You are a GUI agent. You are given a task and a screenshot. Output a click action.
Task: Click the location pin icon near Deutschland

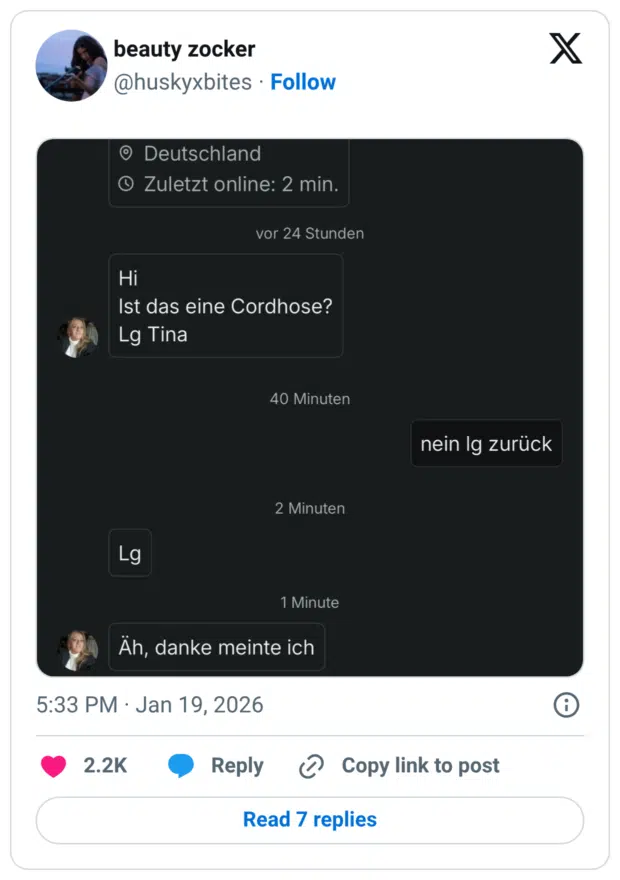pos(126,153)
